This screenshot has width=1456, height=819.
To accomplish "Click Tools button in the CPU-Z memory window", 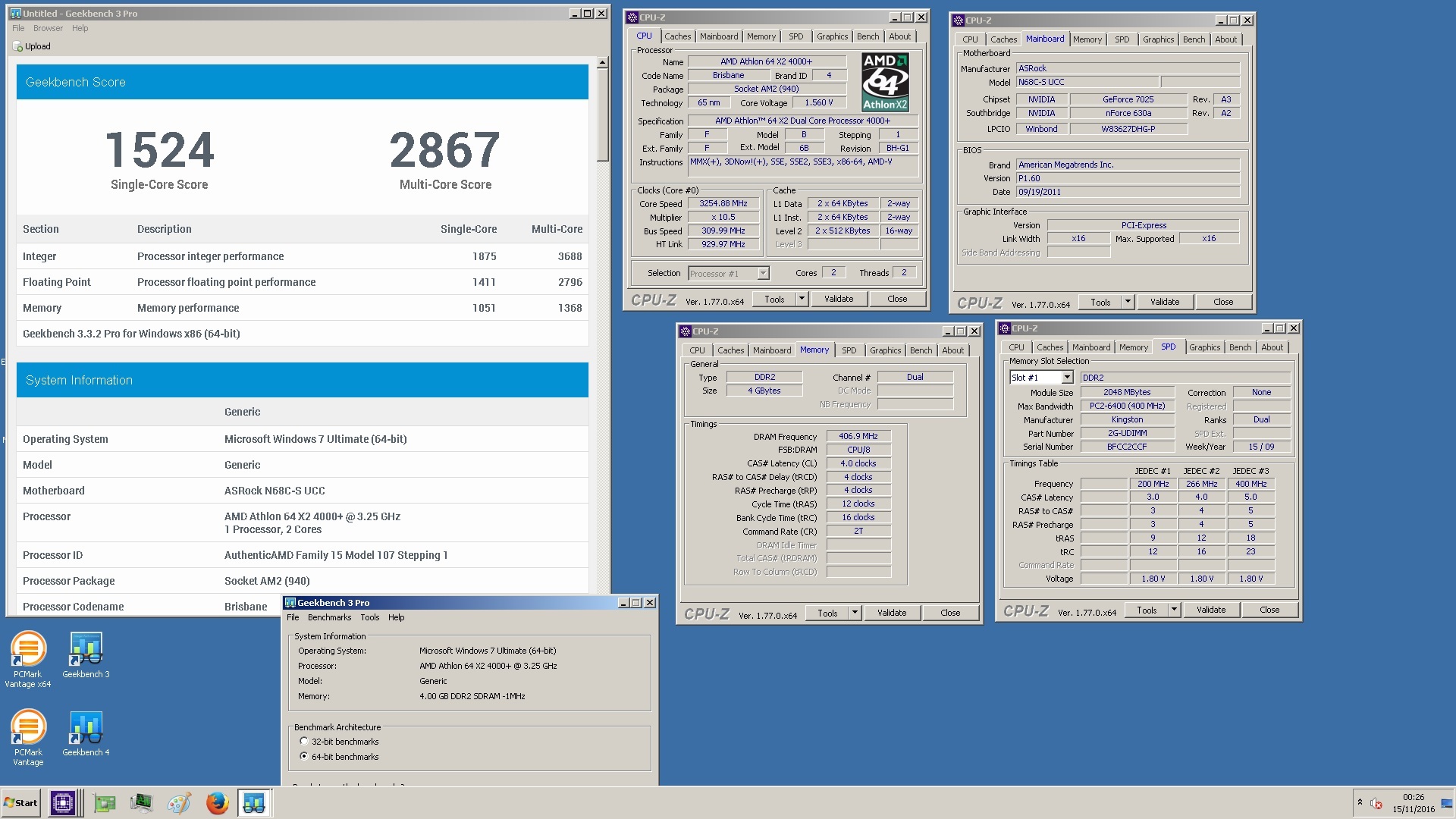I will point(827,613).
